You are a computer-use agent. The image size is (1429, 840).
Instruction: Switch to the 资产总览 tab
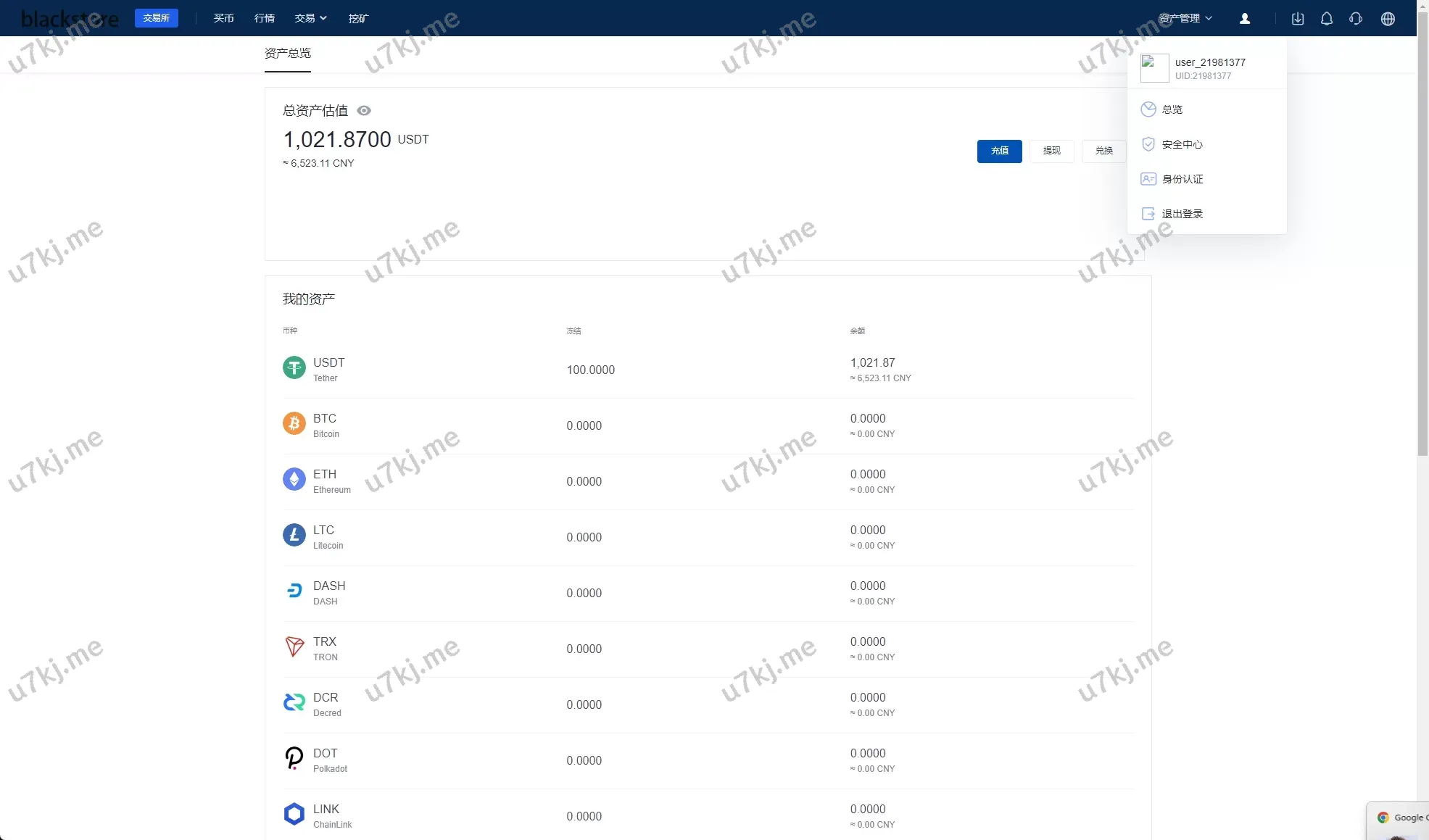tap(288, 54)
